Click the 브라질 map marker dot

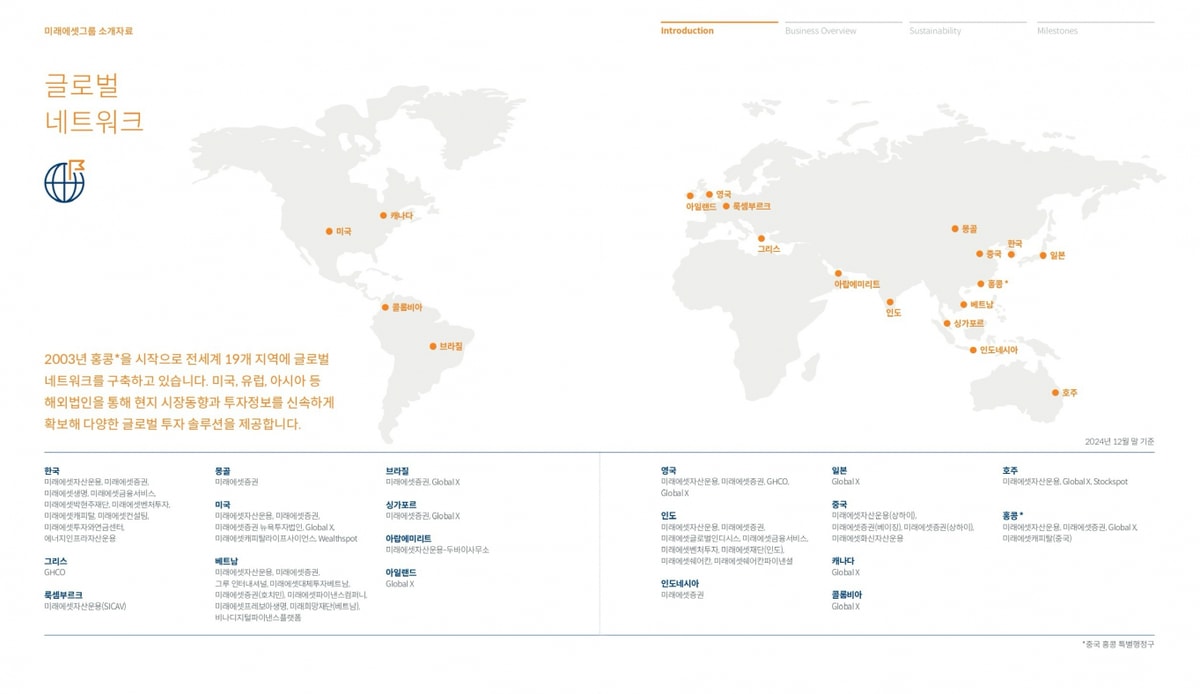pyautogui.click(x=433, y=347)
